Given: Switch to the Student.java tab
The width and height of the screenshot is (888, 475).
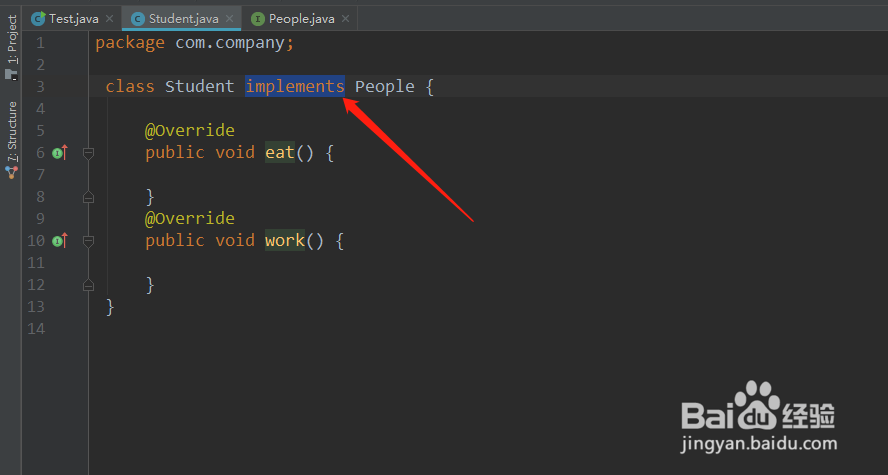Looking at the screenshot, I should 182,19.
